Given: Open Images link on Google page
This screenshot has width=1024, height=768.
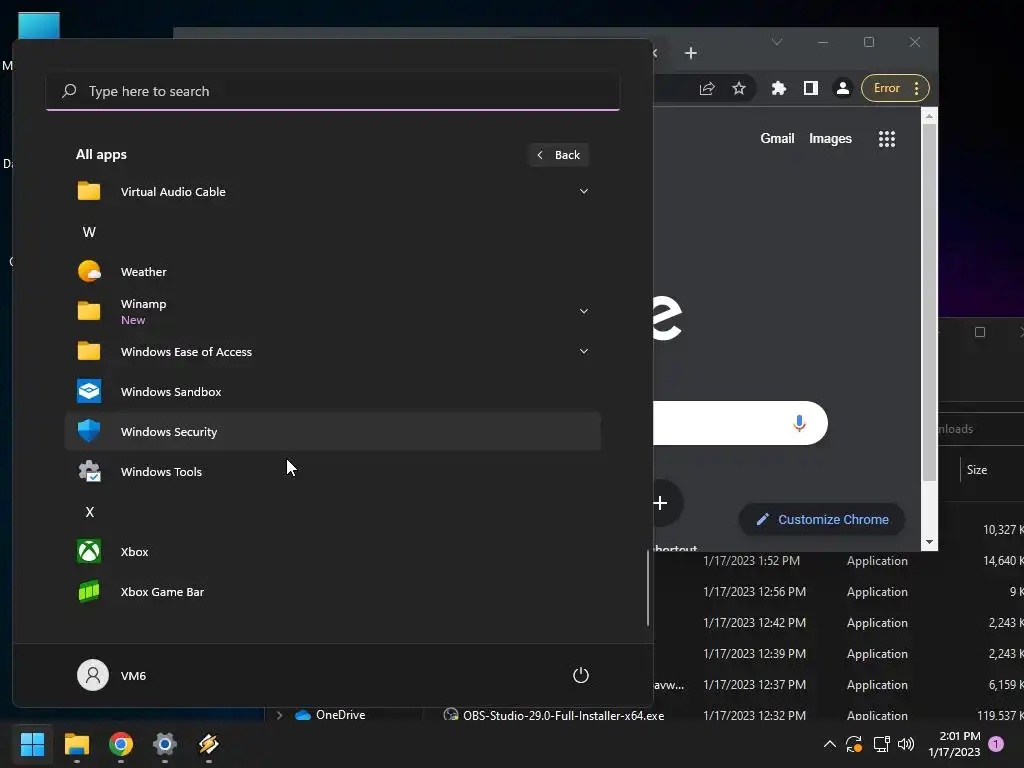Looking at the screenshot, I should coord(830,138).
